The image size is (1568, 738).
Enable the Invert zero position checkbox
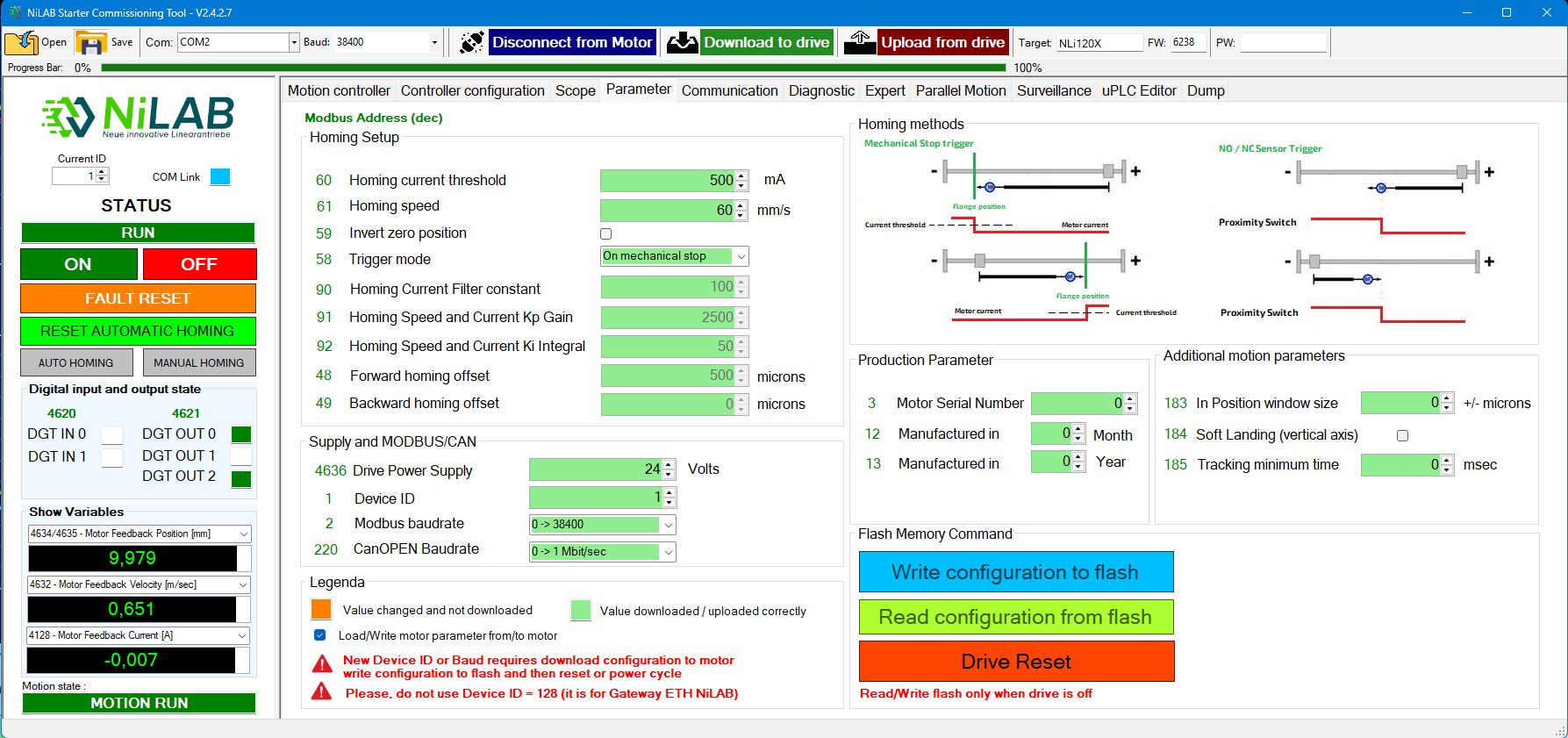(x=605, y=233)
